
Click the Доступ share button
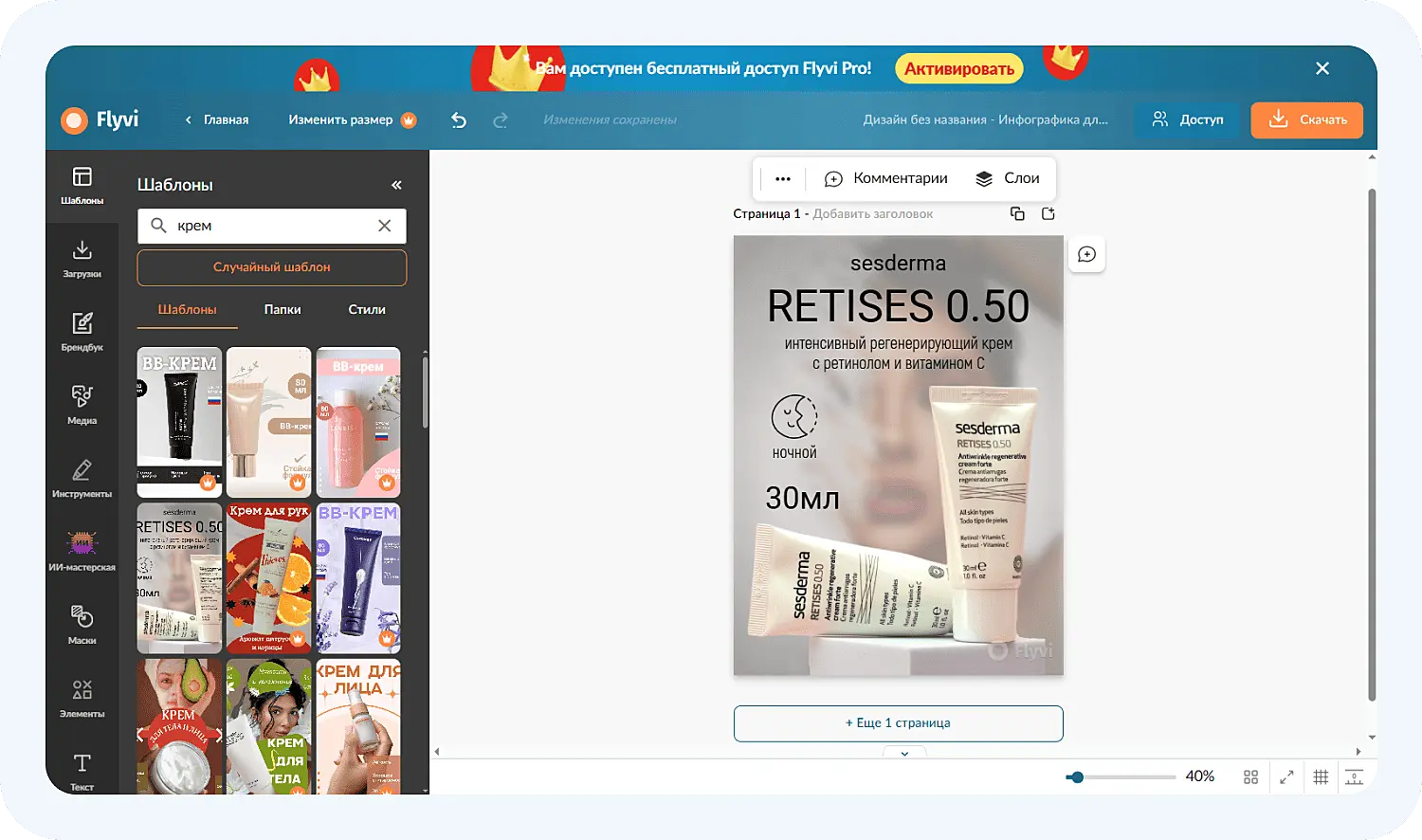coord(1188,119)
